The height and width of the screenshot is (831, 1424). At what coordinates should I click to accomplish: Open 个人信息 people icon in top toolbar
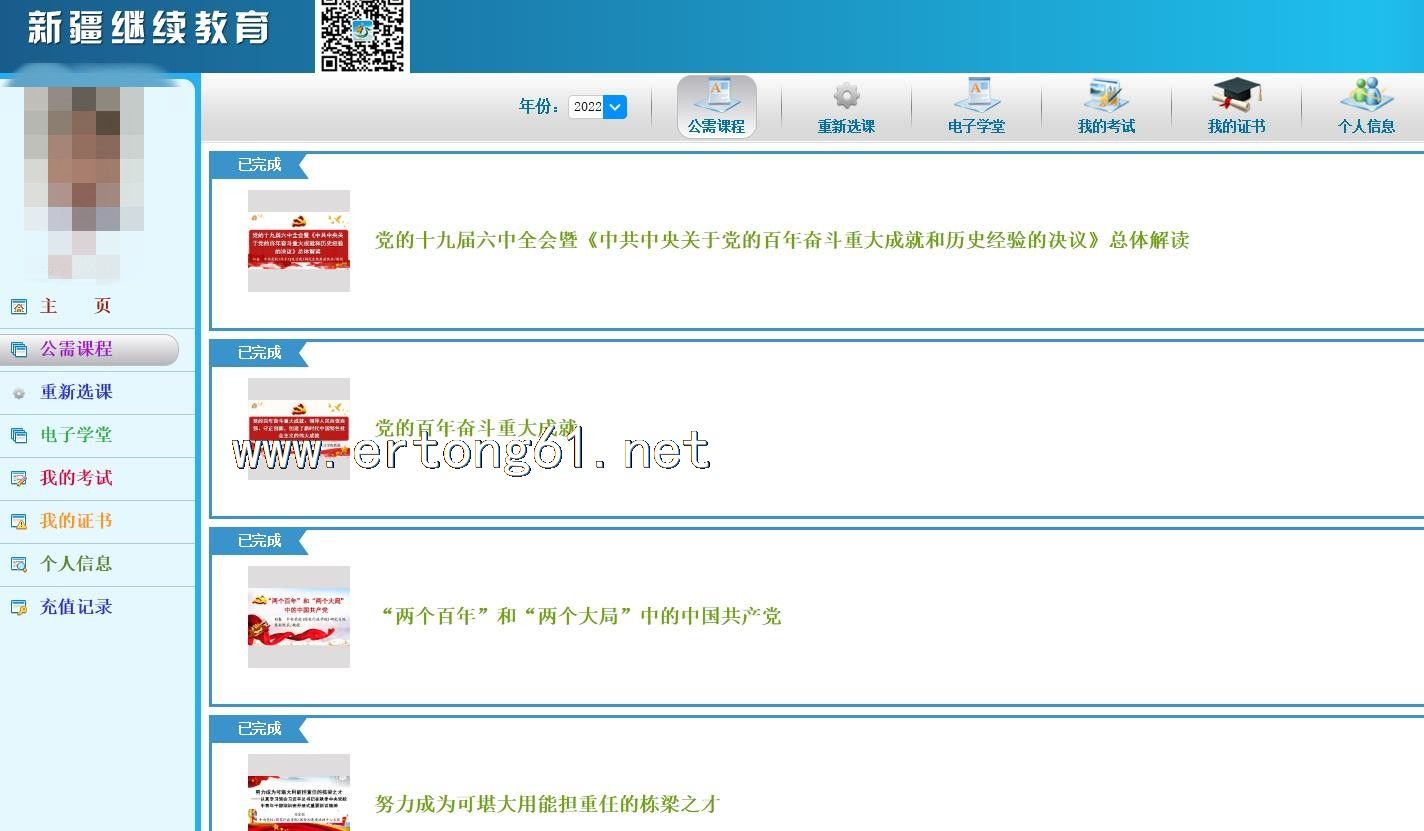point(1366,96)
